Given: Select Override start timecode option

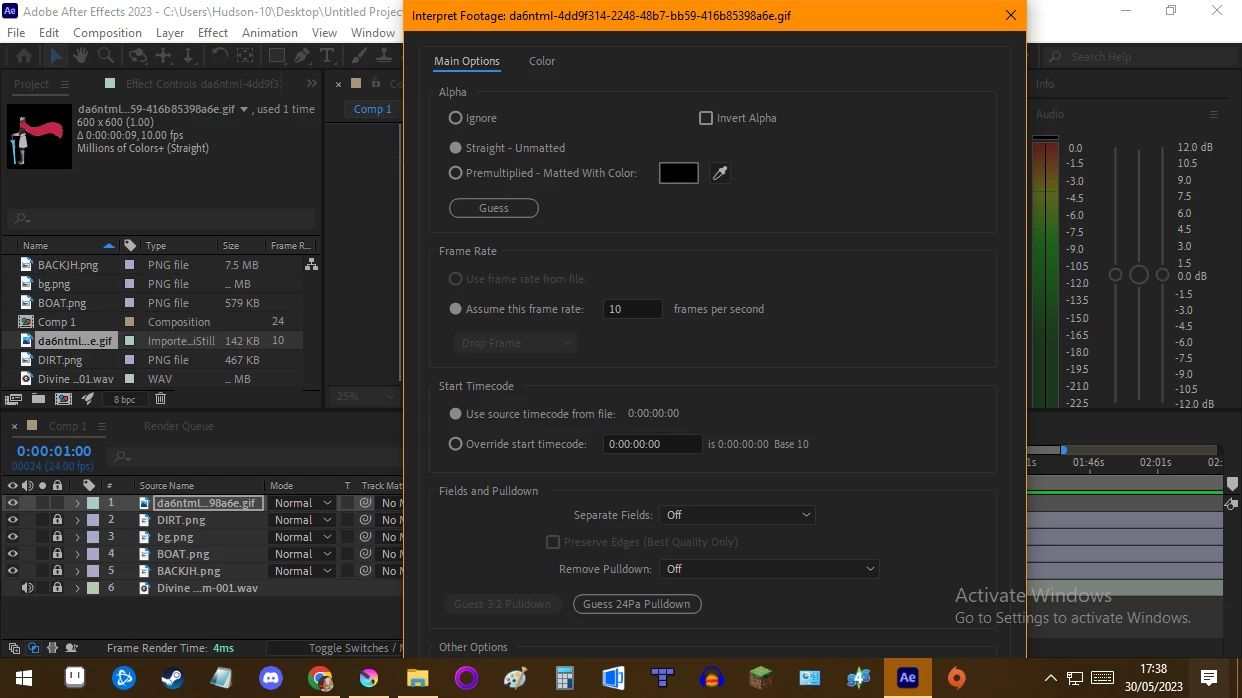Looking at the screenshot, I should (x=456, y=444).
